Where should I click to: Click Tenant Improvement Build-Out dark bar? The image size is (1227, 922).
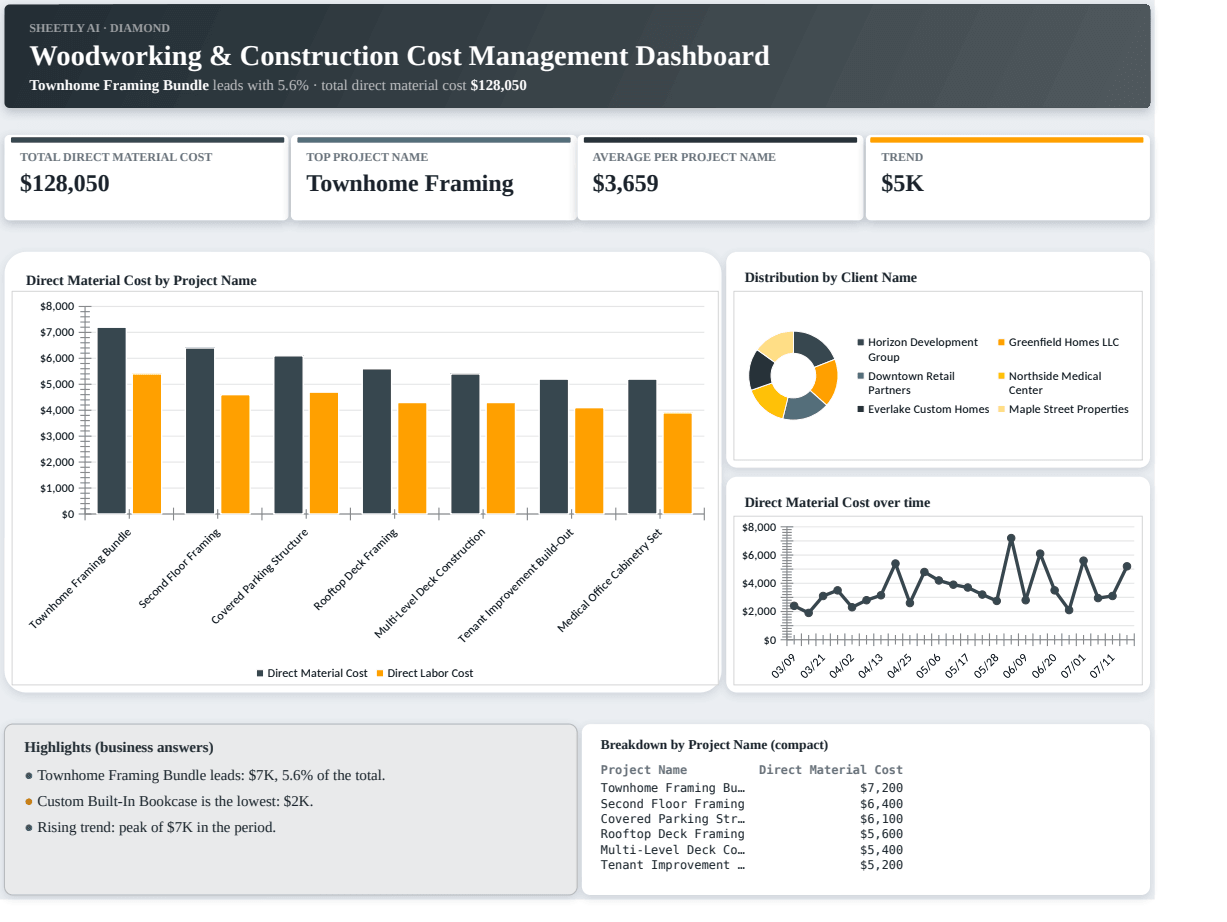554,447
